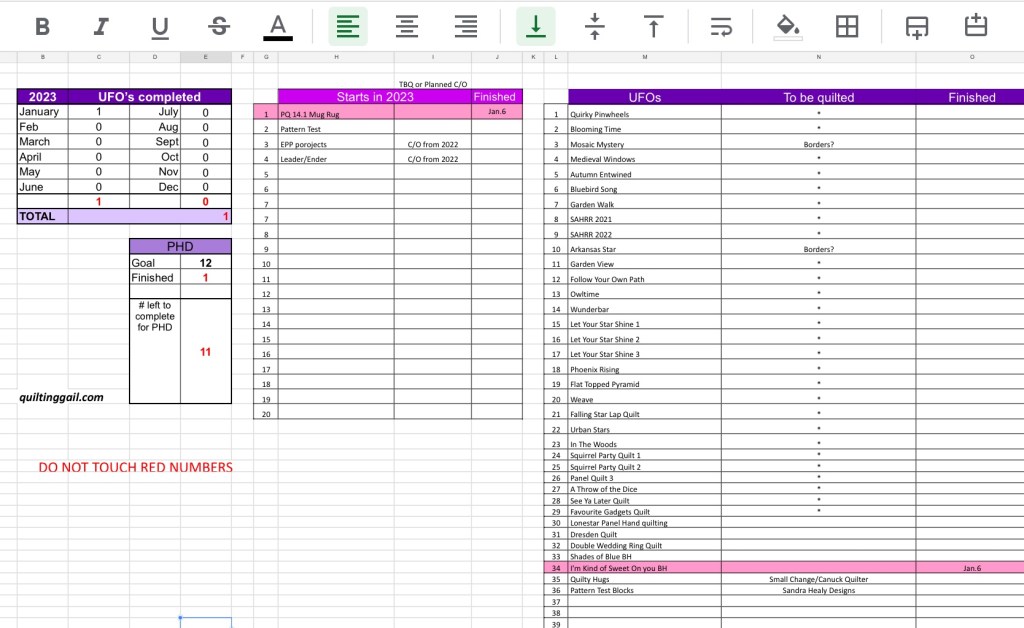Insert a row above
This screenshot has height=628, width=1024.
975,27
